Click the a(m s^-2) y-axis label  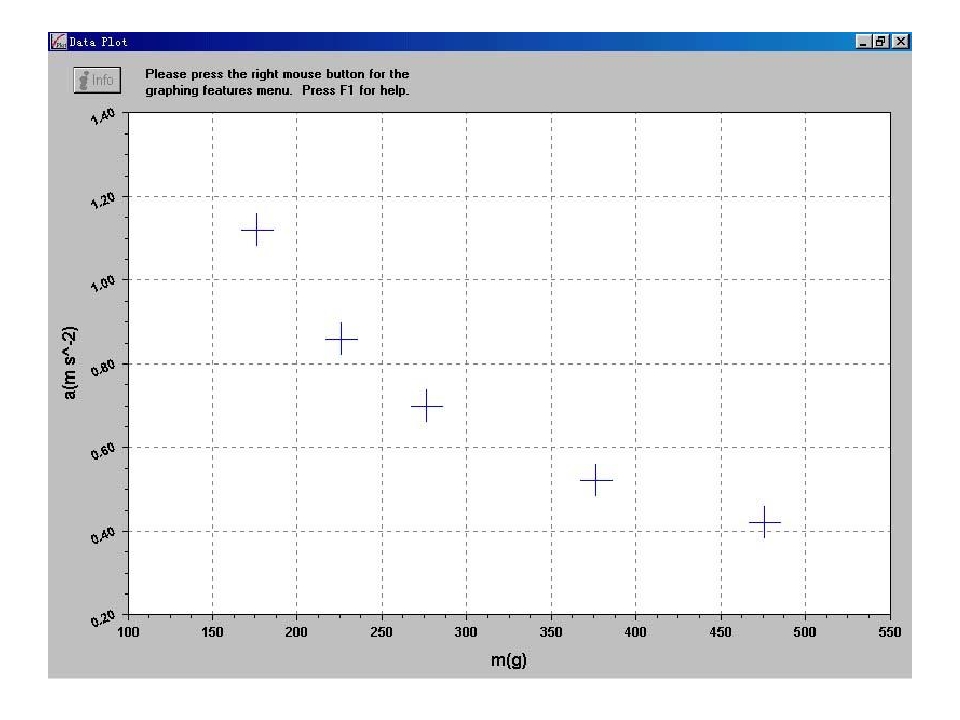(71, 362)
